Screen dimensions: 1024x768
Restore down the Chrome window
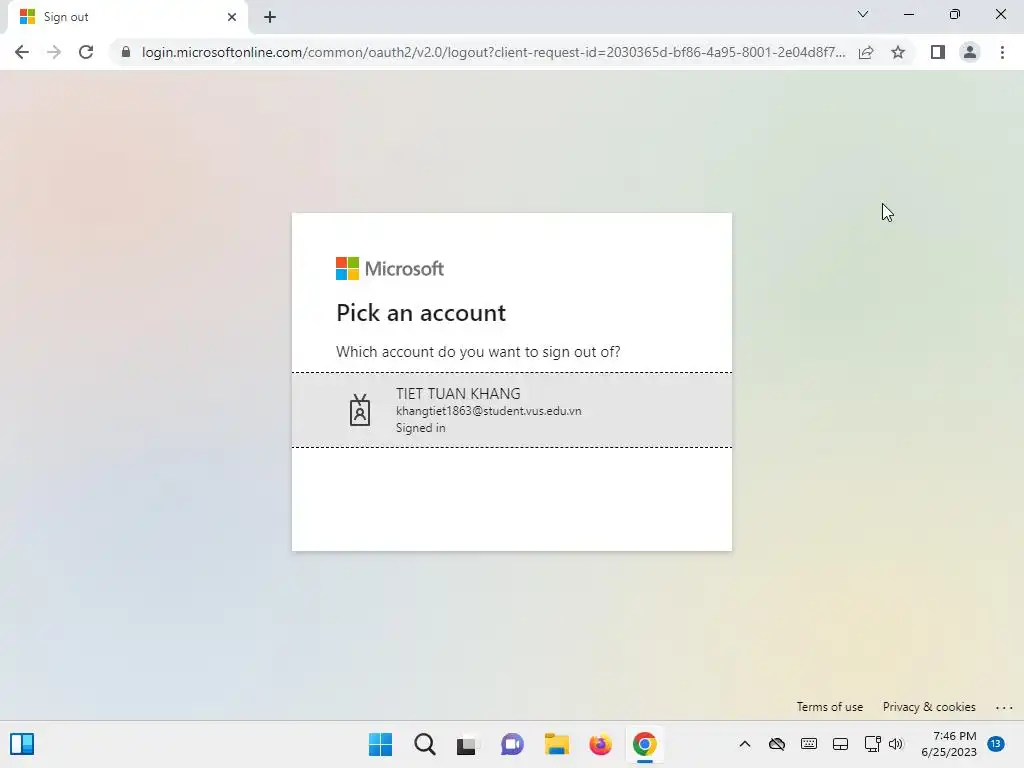pyautogui.click(x=955, y=14)
